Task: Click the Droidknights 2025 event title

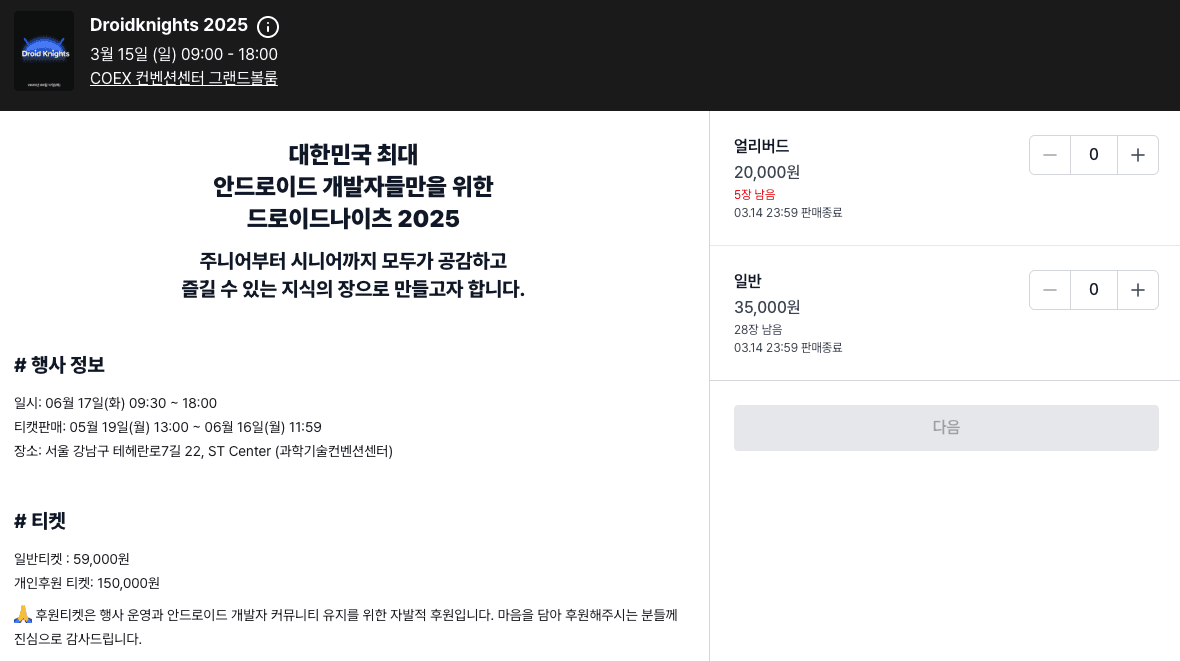Action: [168, 25]
